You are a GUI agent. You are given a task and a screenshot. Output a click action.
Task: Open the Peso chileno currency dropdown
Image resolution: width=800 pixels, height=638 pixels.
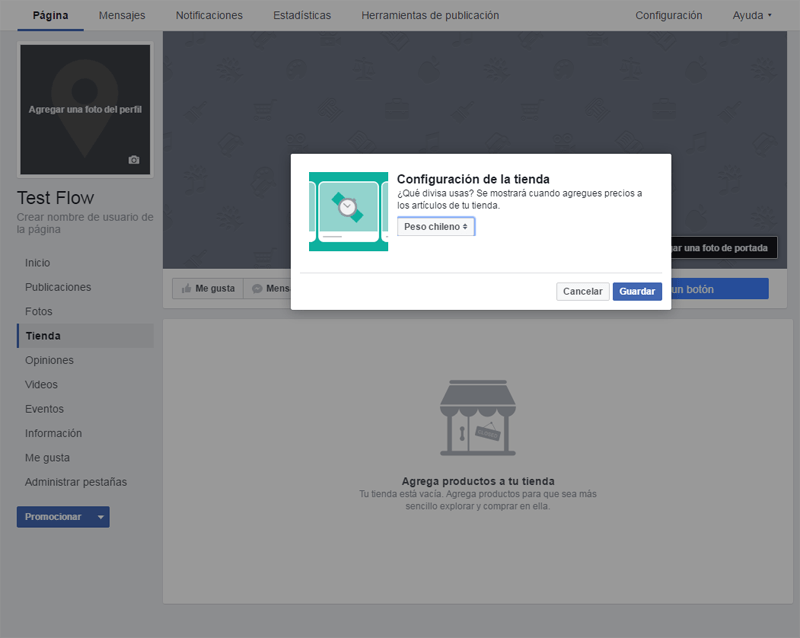click(436, 227)
